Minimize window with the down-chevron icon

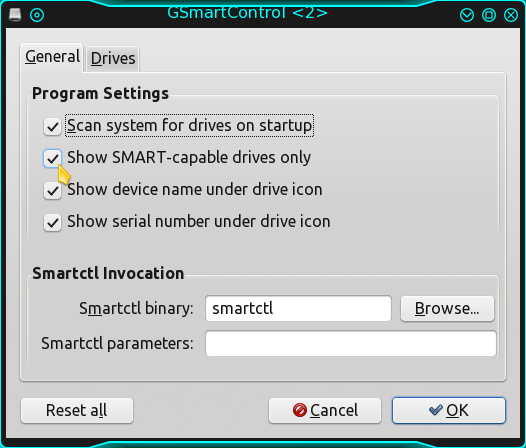pyautogui.click(x=467, y=15)
